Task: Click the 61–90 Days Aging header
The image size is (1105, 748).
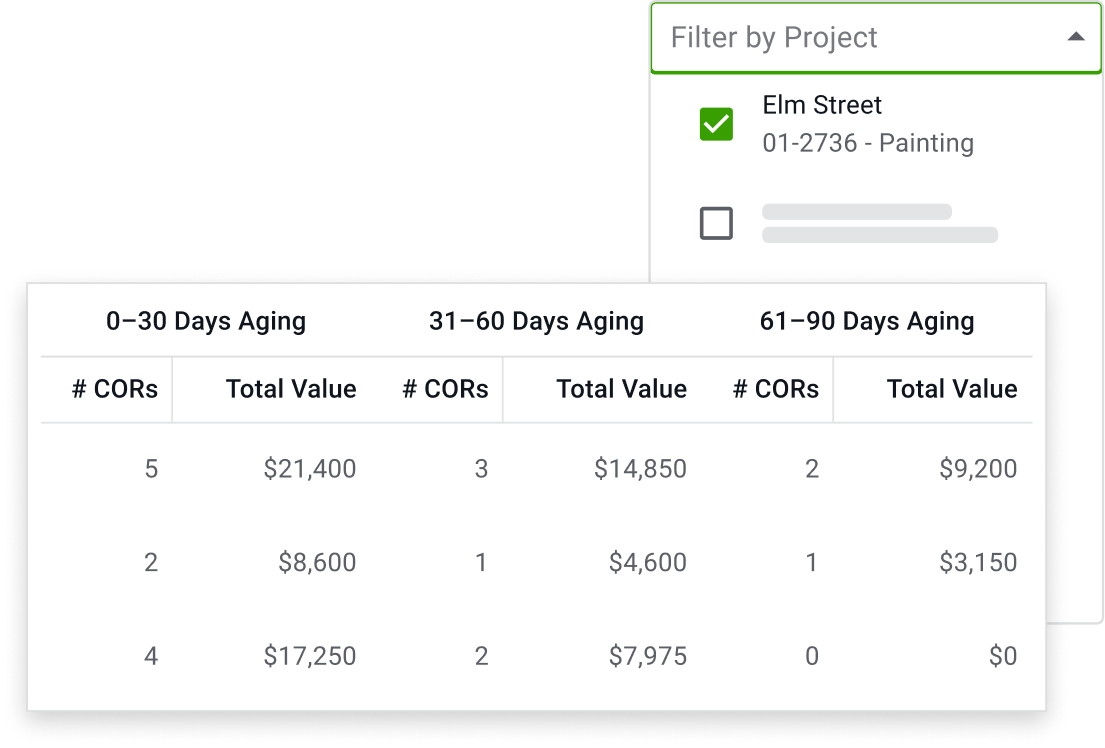Action: coord(866,321)
